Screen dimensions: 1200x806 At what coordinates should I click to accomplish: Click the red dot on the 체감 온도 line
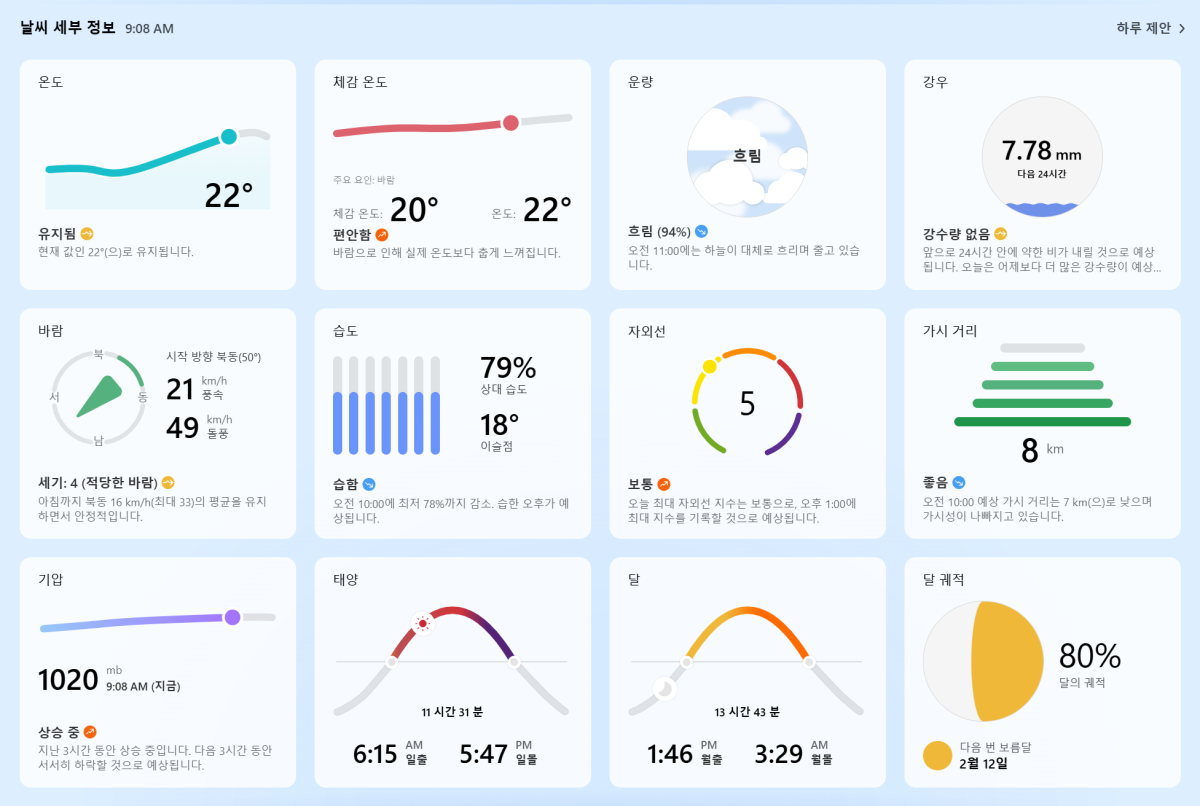click(x=511, y=122)
